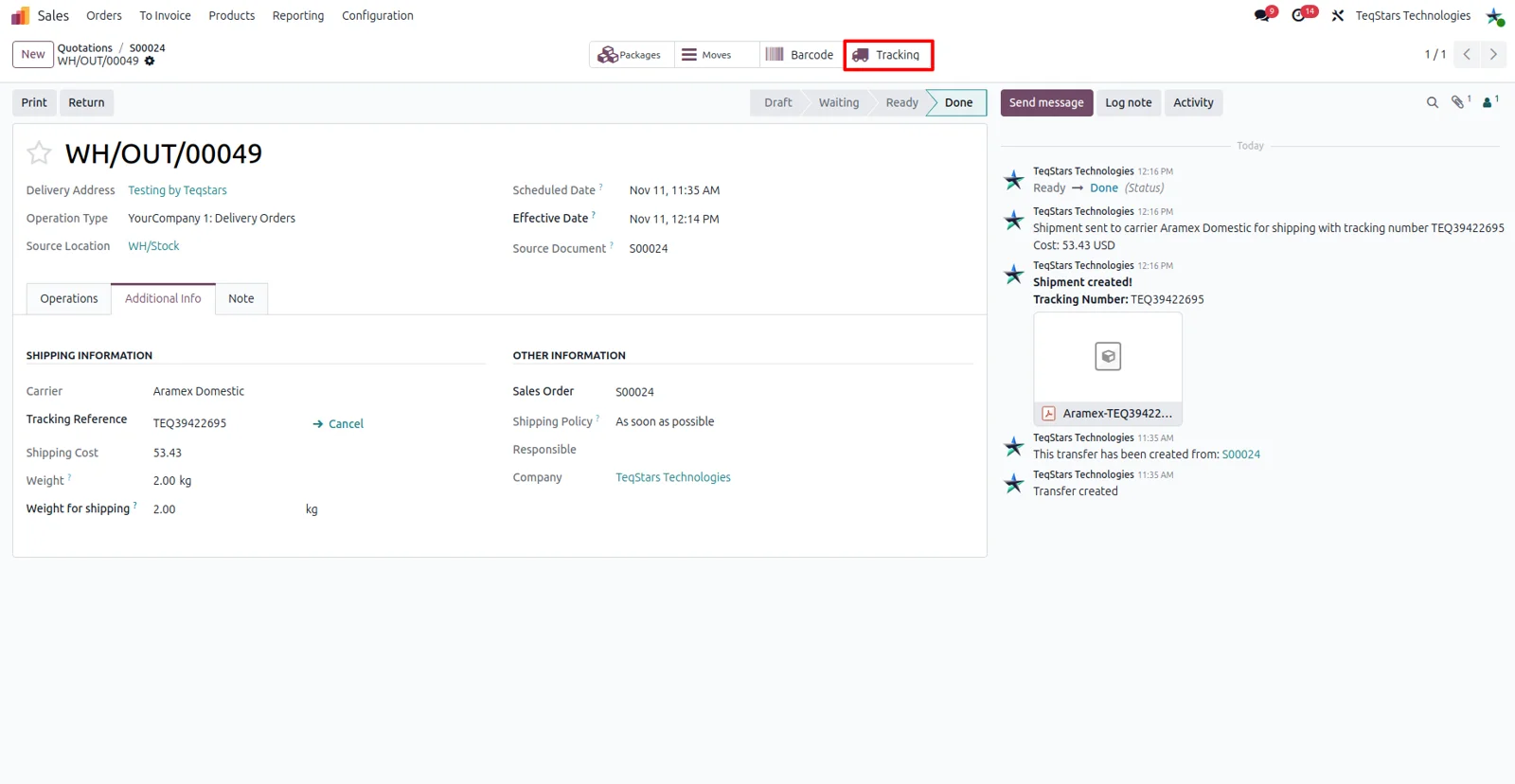
Task: Click the PDF icon on Aramex-TEQ39422 file
Action: (1048, 414)
